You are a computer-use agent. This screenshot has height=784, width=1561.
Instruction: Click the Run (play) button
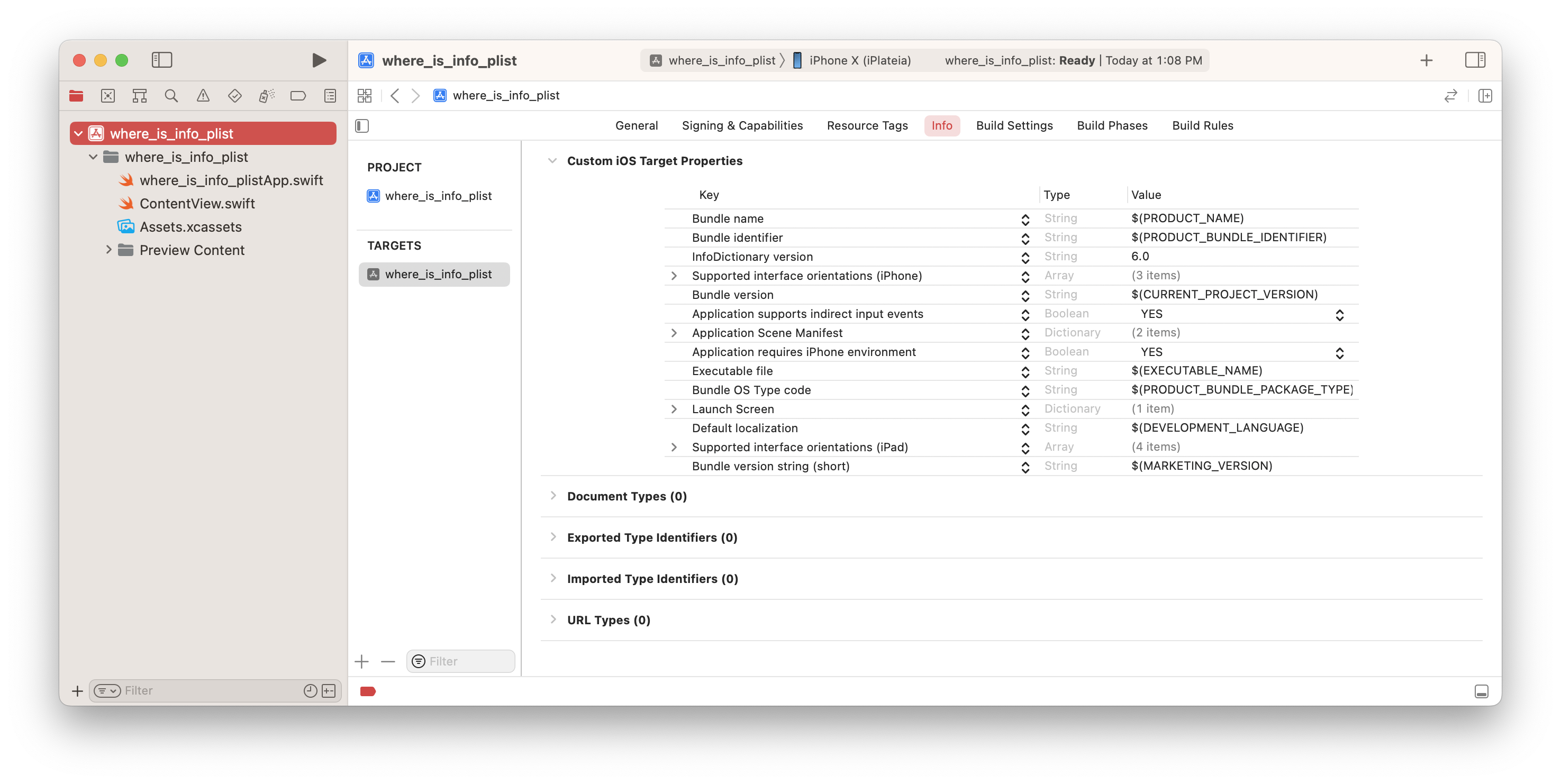click(x=319, y=60)
